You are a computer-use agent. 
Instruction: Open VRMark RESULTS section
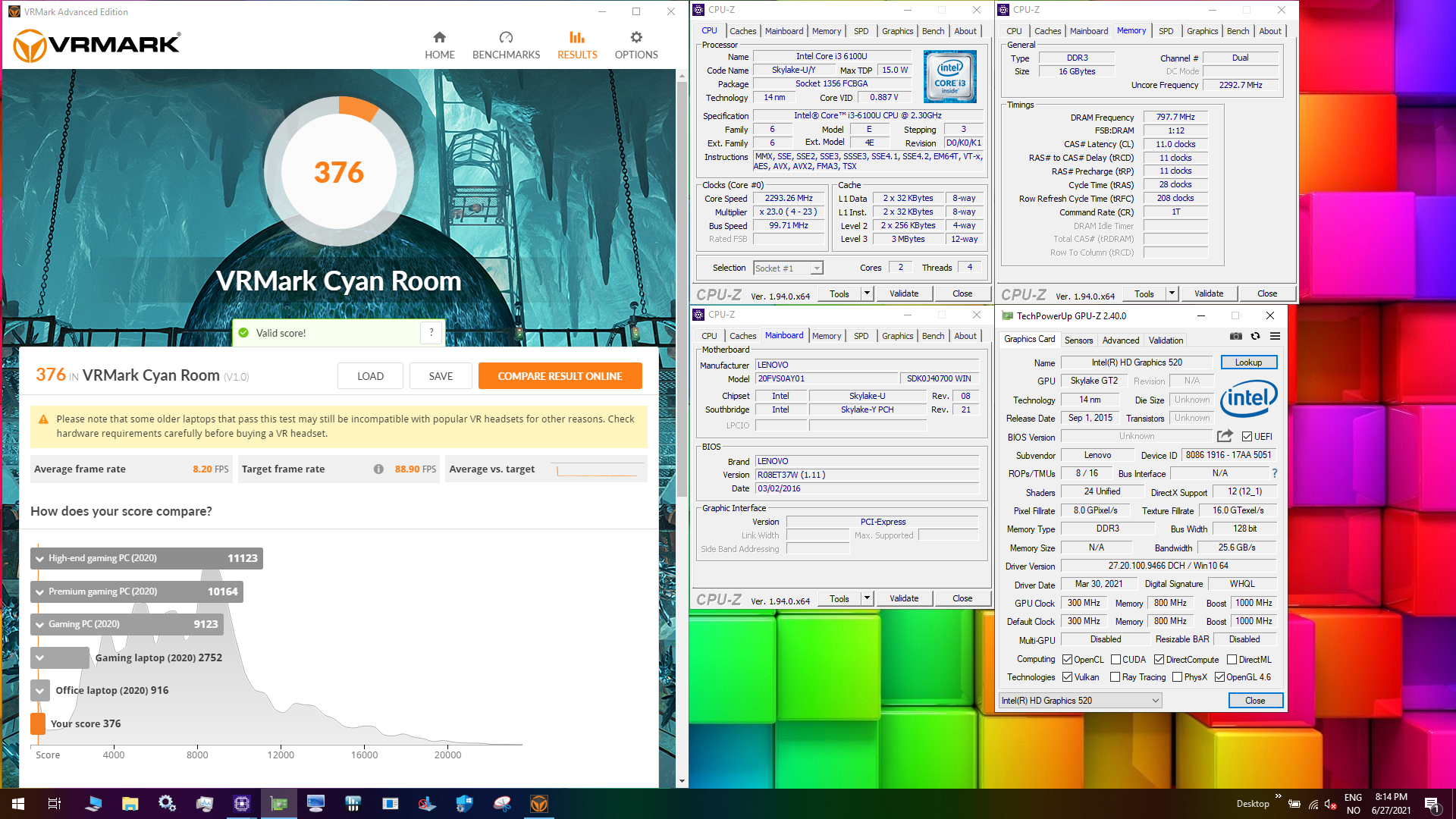[577, 45]
